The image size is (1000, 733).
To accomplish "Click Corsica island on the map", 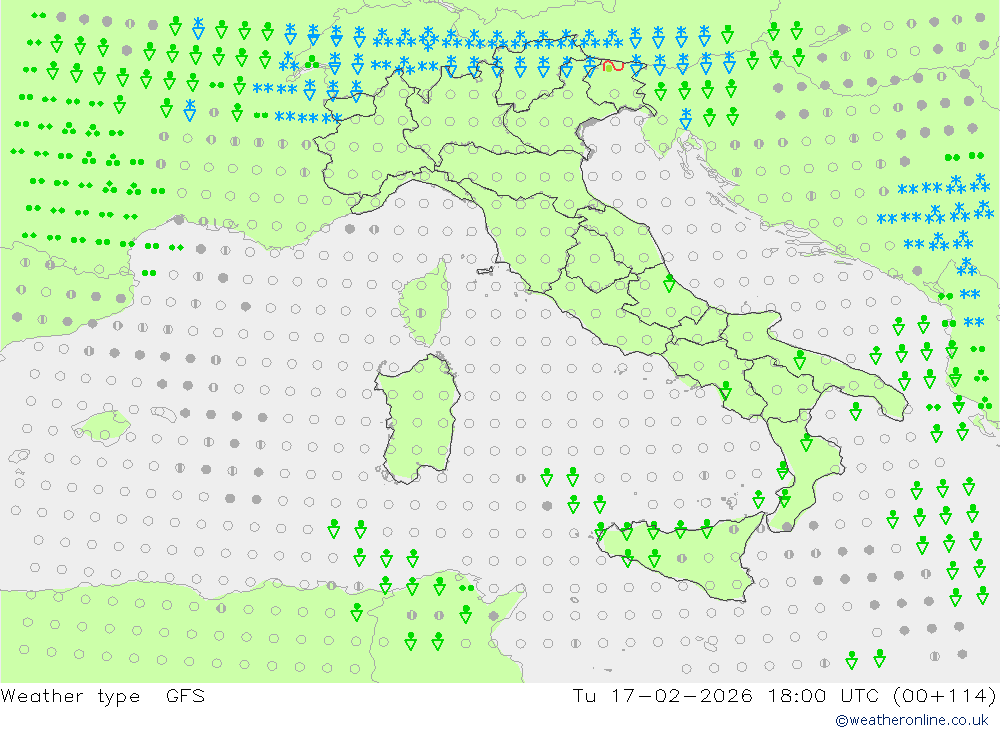I will tap(425, 303).
